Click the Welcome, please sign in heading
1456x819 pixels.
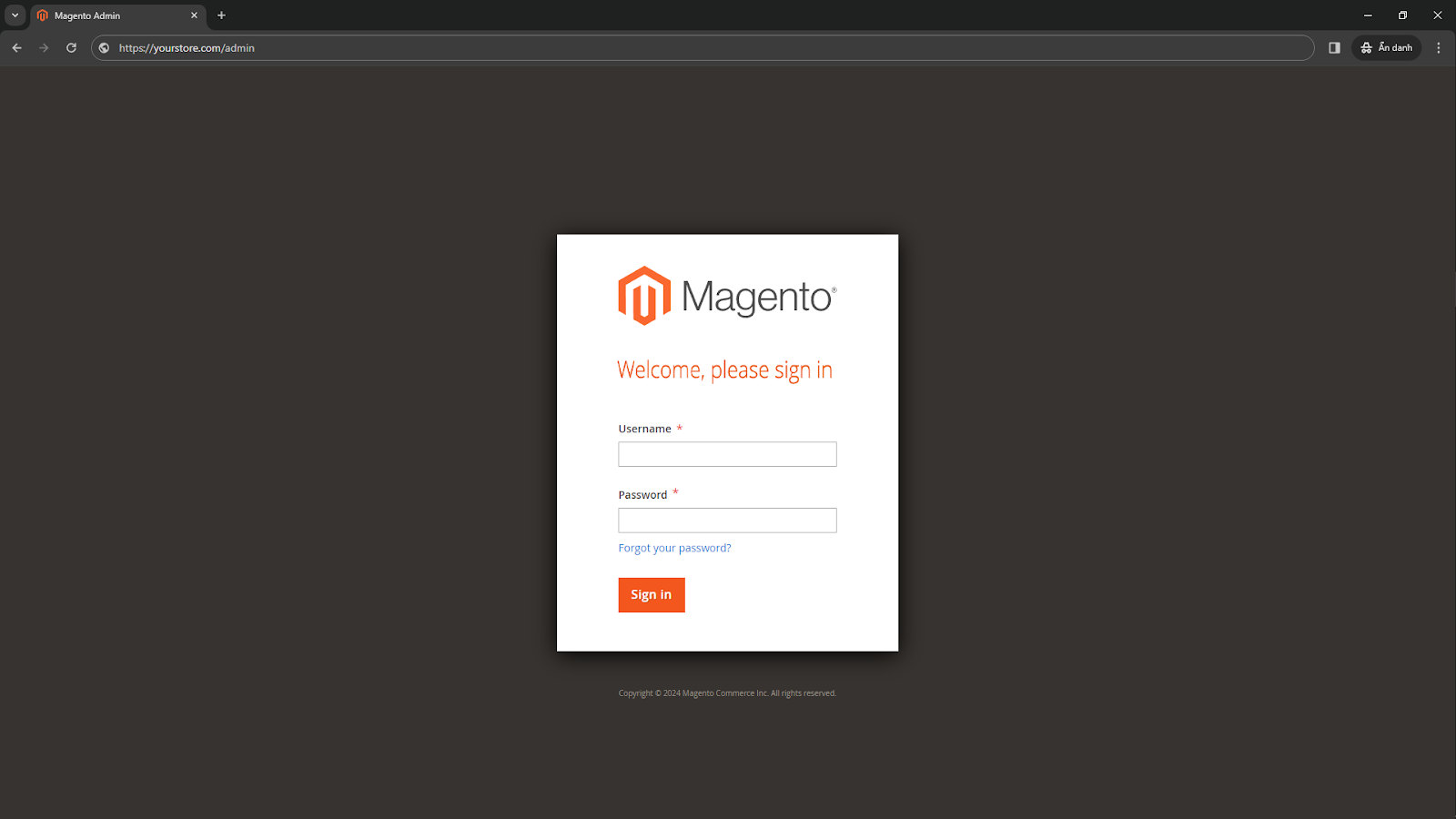click(x=725, y=370)
